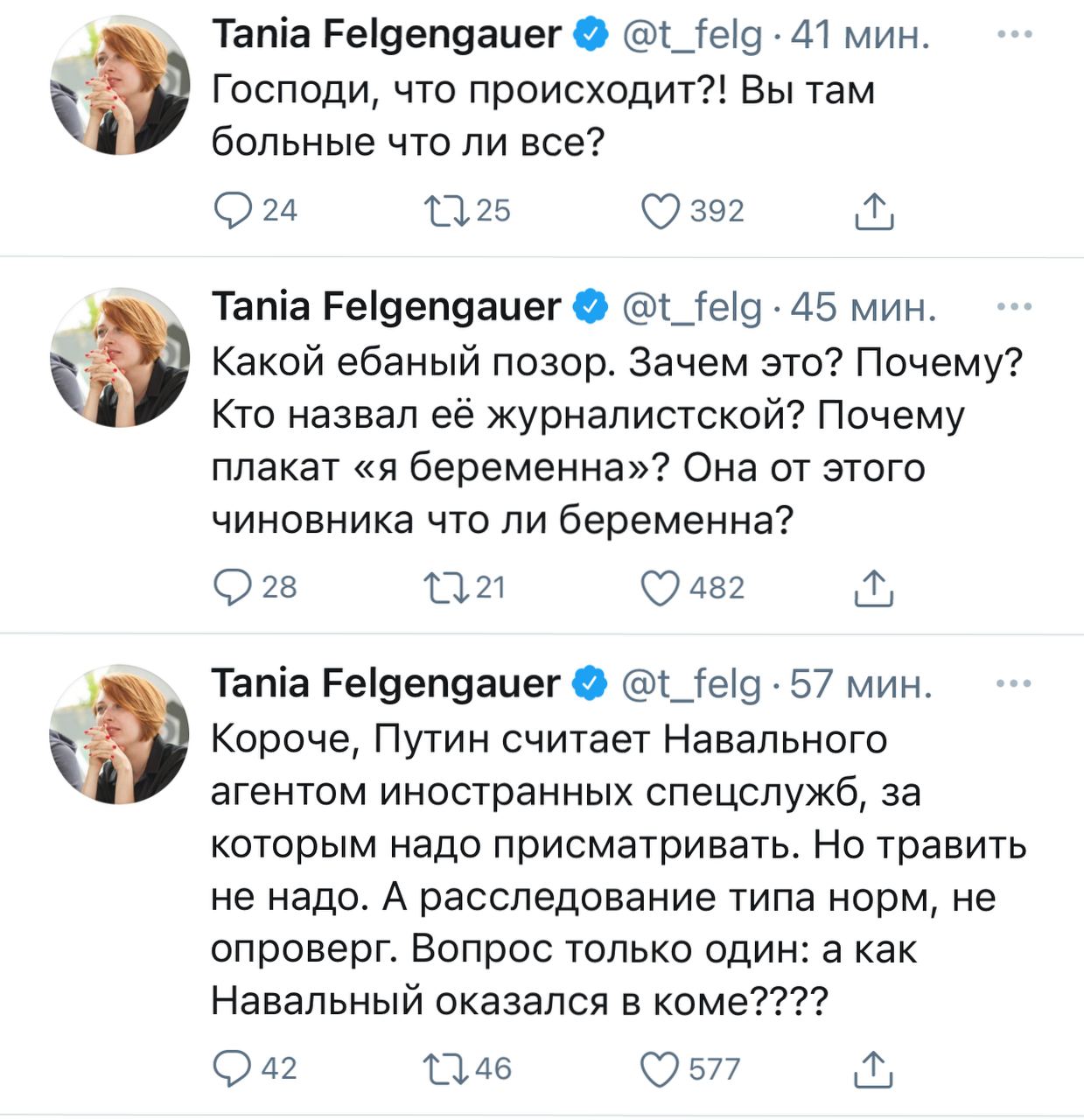
Task: Share the tweet posted 57 min ago
Action: pos(873,1069)
